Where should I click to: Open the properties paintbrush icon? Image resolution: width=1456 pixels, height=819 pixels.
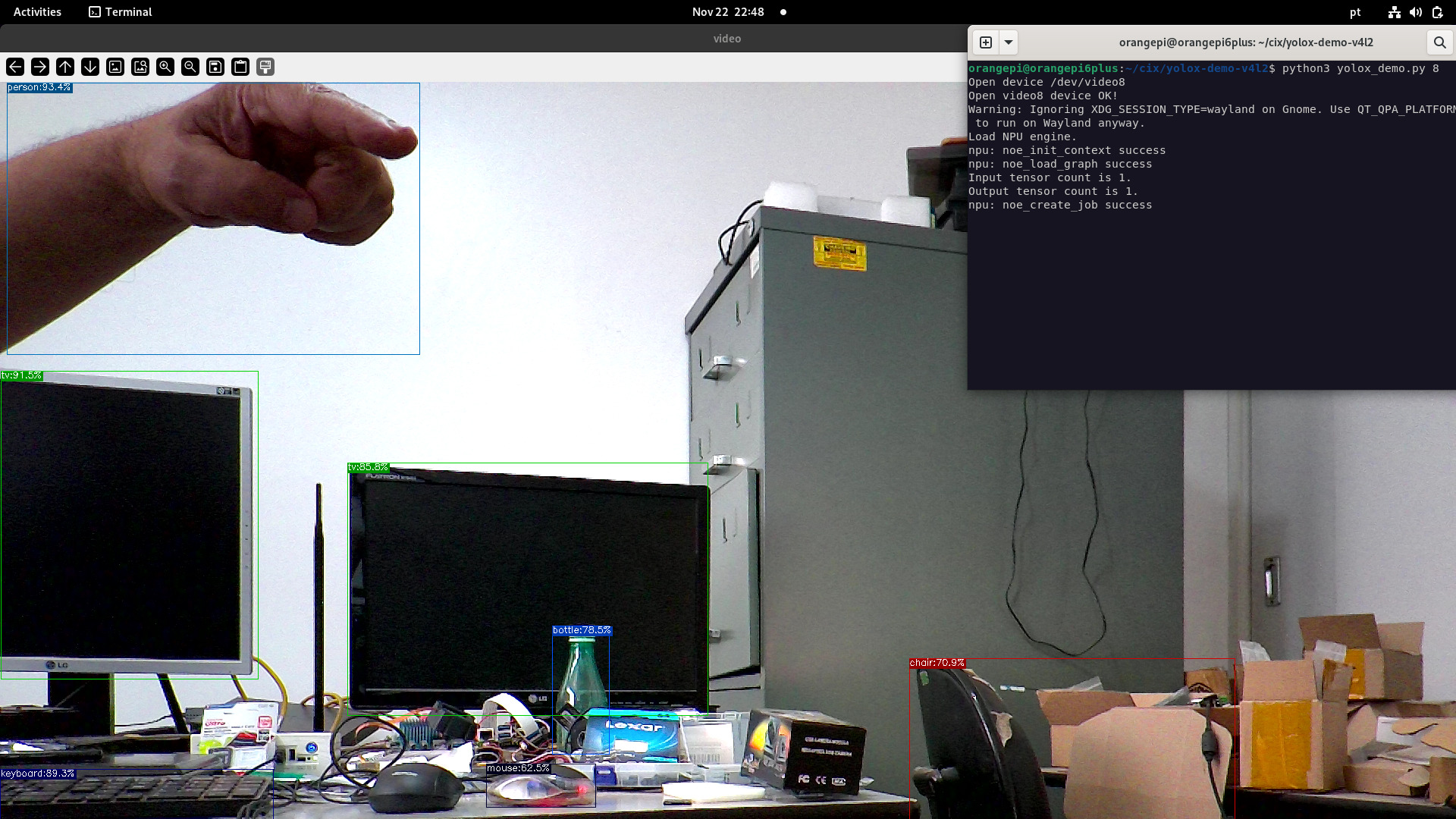pos(265,67)
